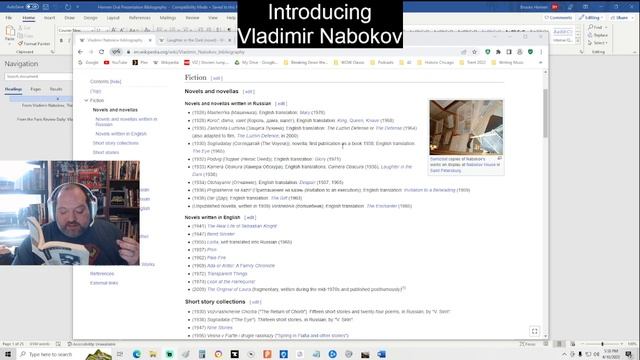Screen dimensions: 640x360
Task: Click the edit link beside Fiction heading
Action: [216, 78]
